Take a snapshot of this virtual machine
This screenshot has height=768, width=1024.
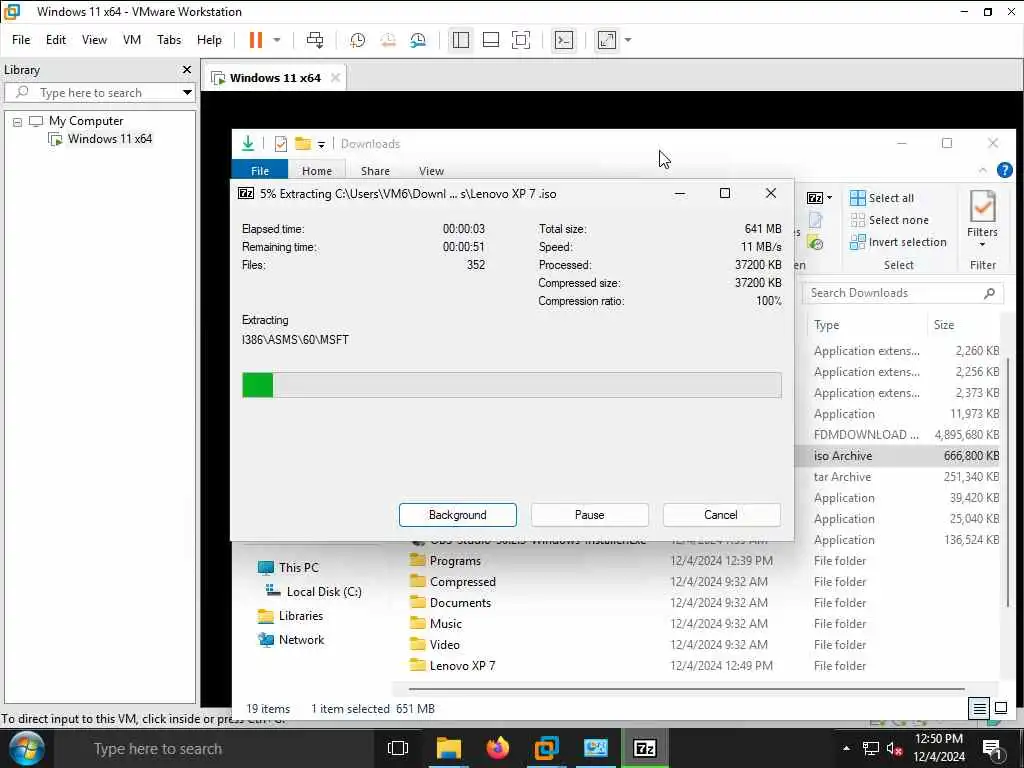pyautogui.click(x=357, y=40)
